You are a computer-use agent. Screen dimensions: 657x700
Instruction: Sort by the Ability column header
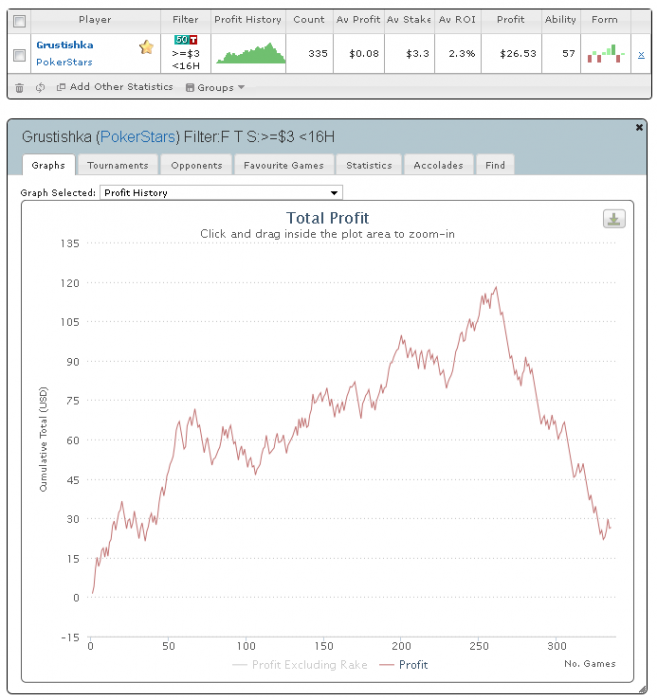pos(561,20)
